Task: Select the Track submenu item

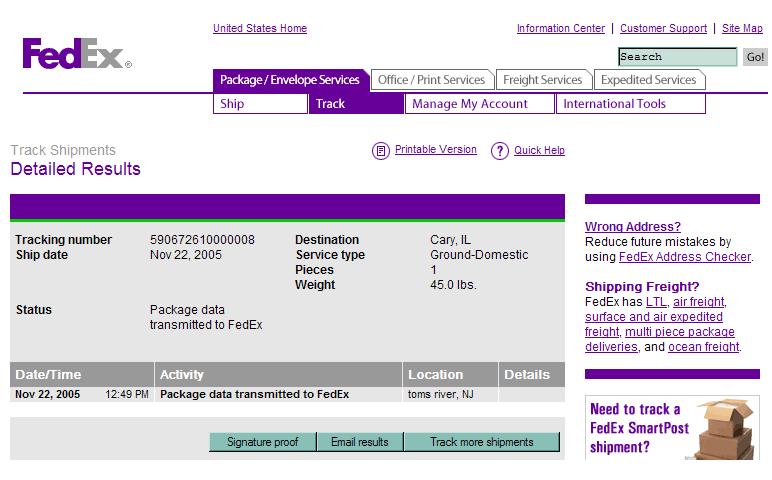Action: (x=355, y=104)
